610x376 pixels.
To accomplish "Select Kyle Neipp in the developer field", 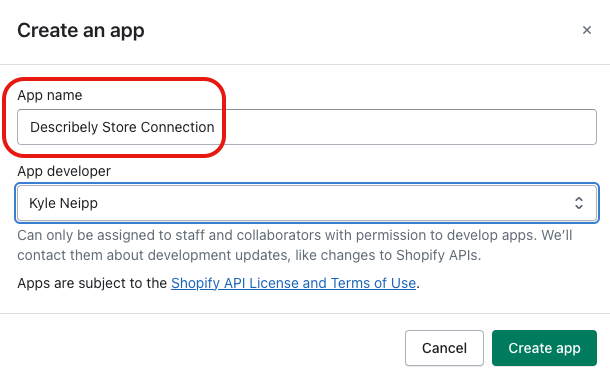I will pyautogui.click(x=63, y=203).
